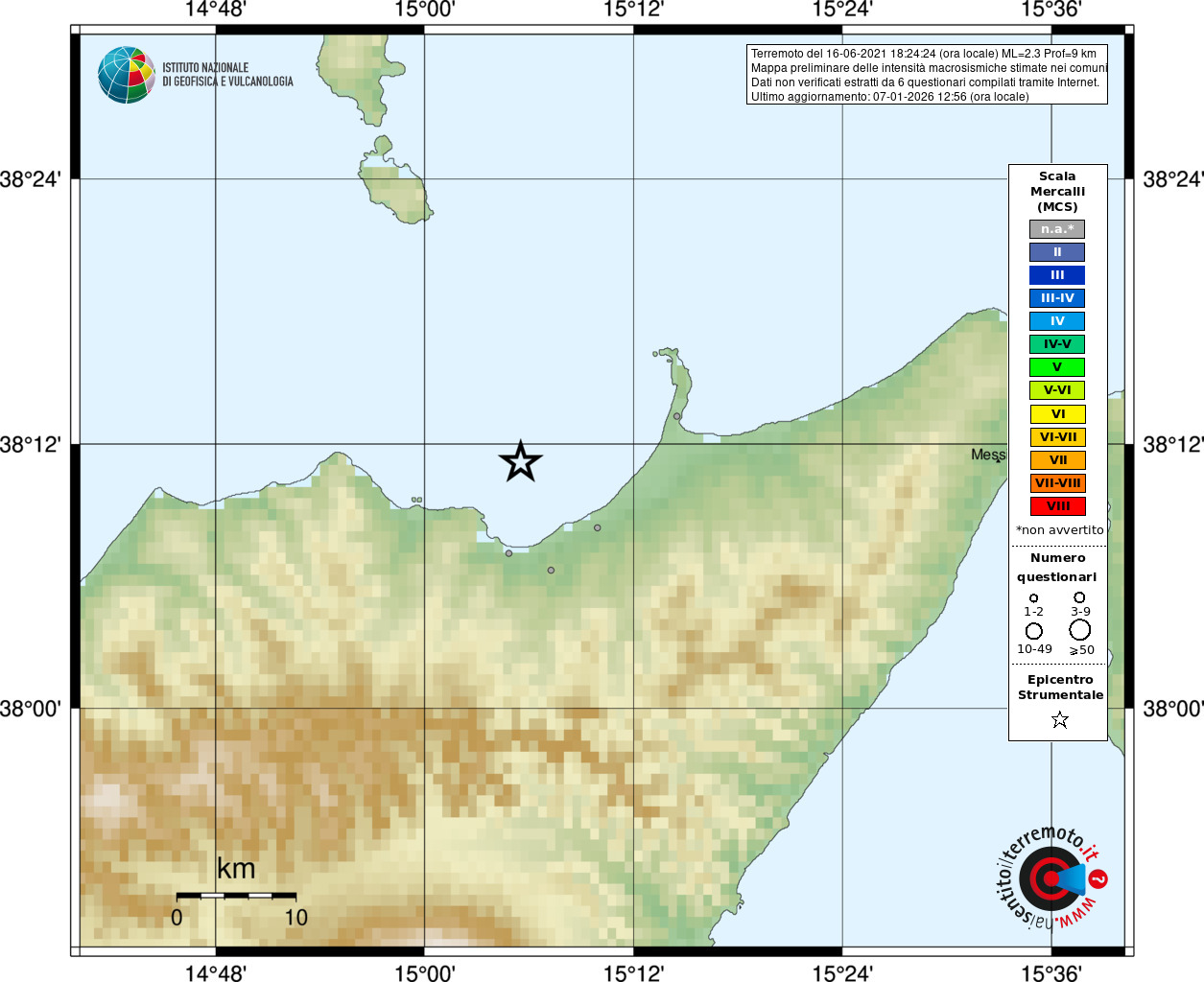Screen dimensions: 1204x982
Task: Click the black-and-white scale bar
Action: click(x=236, y=896)
